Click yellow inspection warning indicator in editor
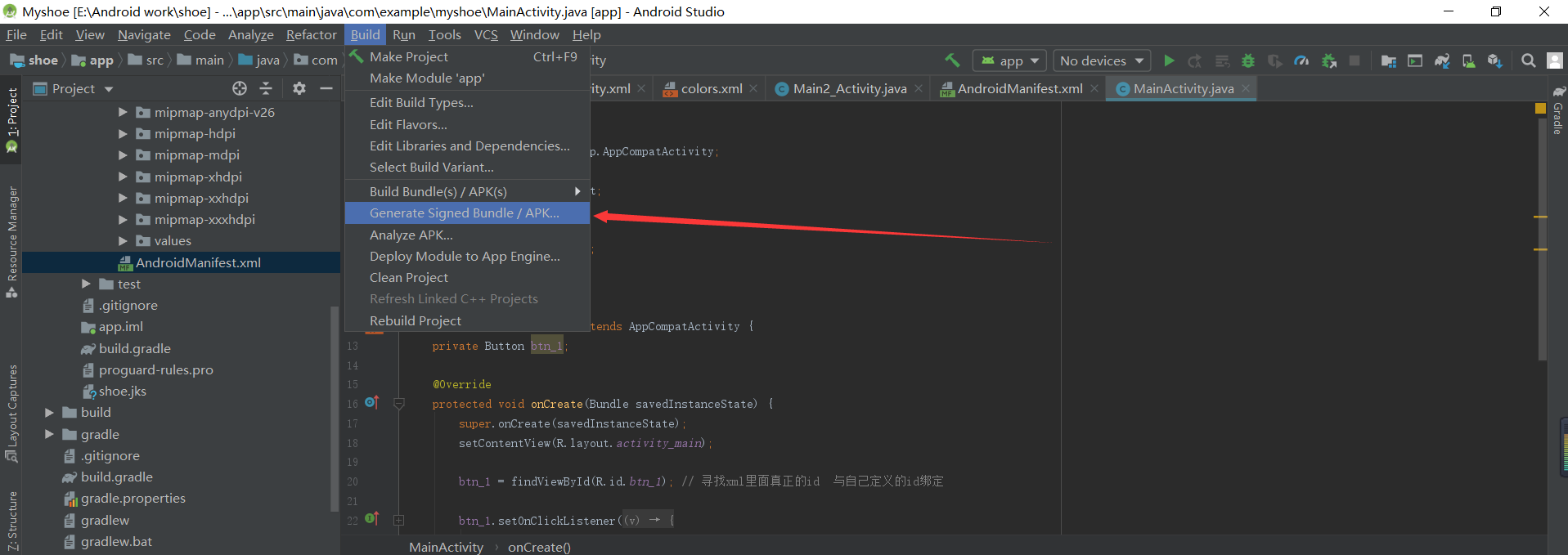The width and height of the screenshot is (1568, 555). (x=1540, y=108)
